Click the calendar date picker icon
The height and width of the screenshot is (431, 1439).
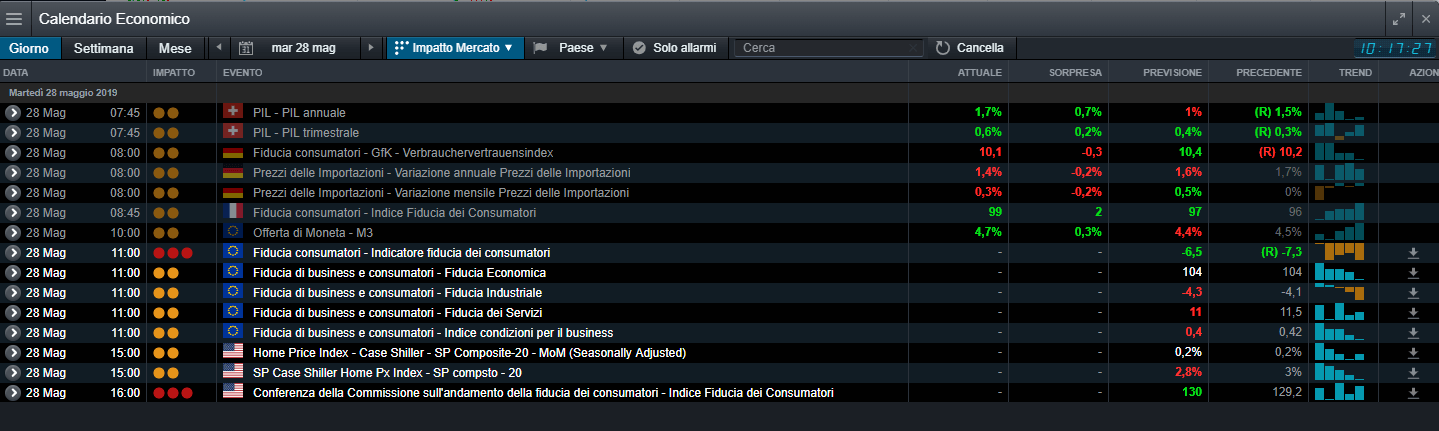tap(246, 48)
